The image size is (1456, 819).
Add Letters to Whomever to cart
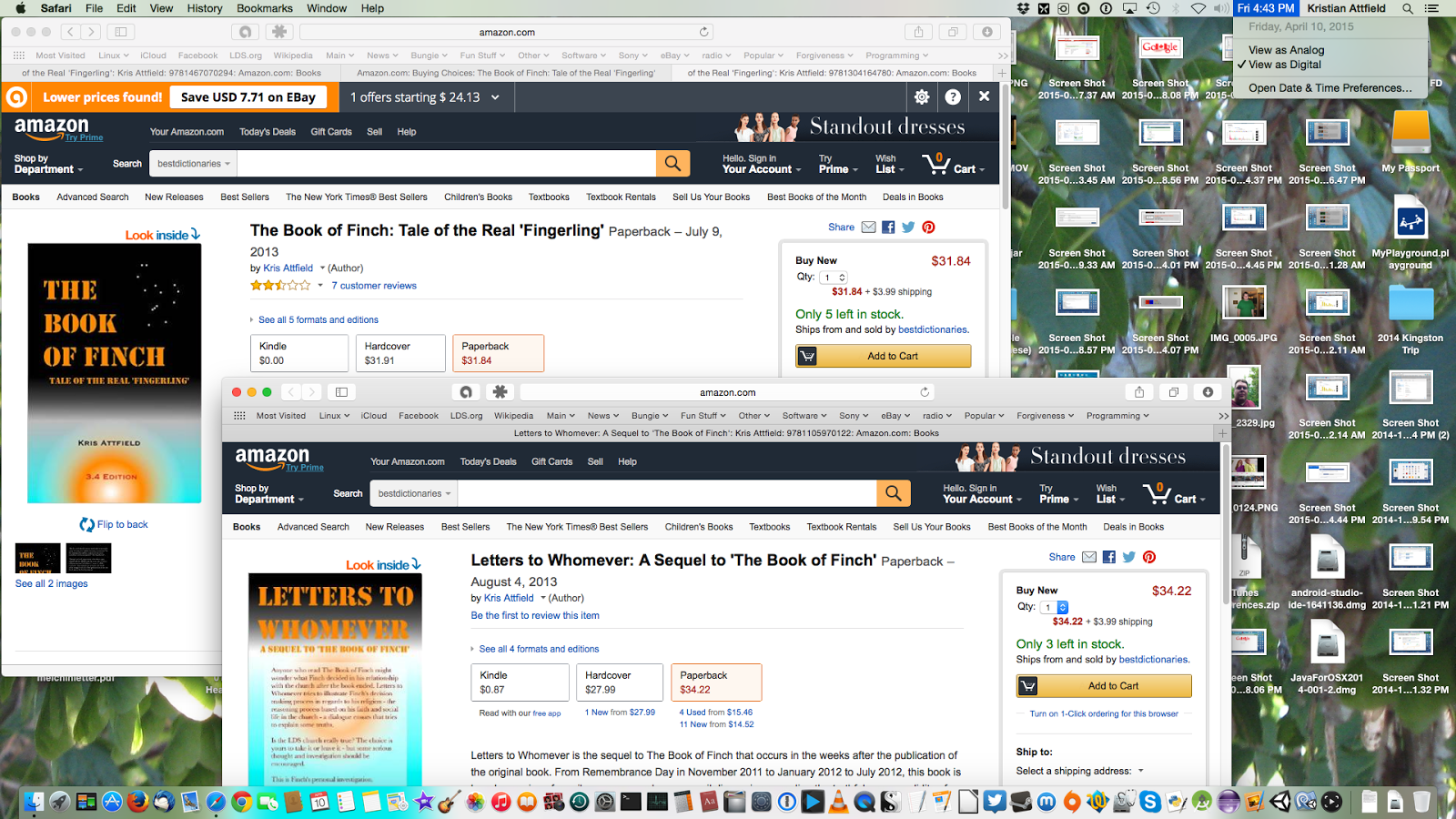point(1104,686)
